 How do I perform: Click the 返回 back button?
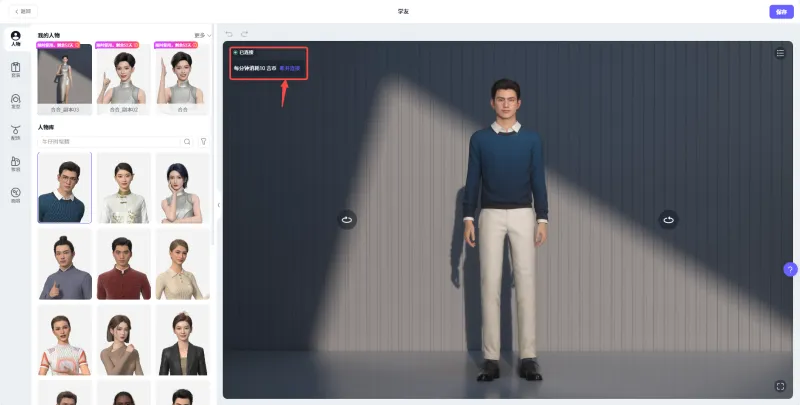[23, 11]
